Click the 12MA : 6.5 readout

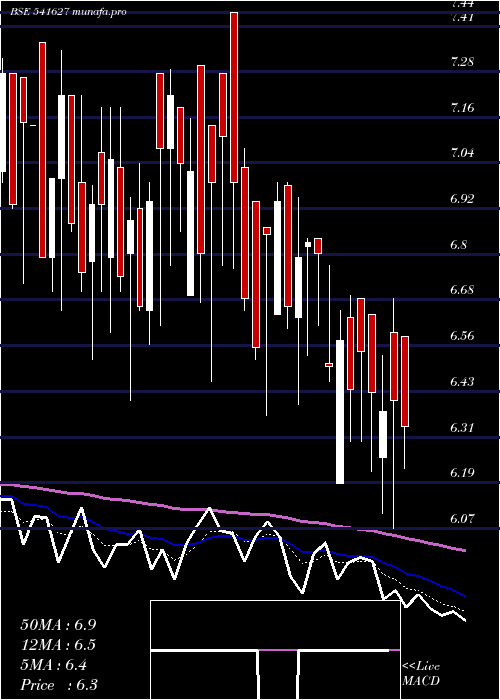click(x=58, y=645)
